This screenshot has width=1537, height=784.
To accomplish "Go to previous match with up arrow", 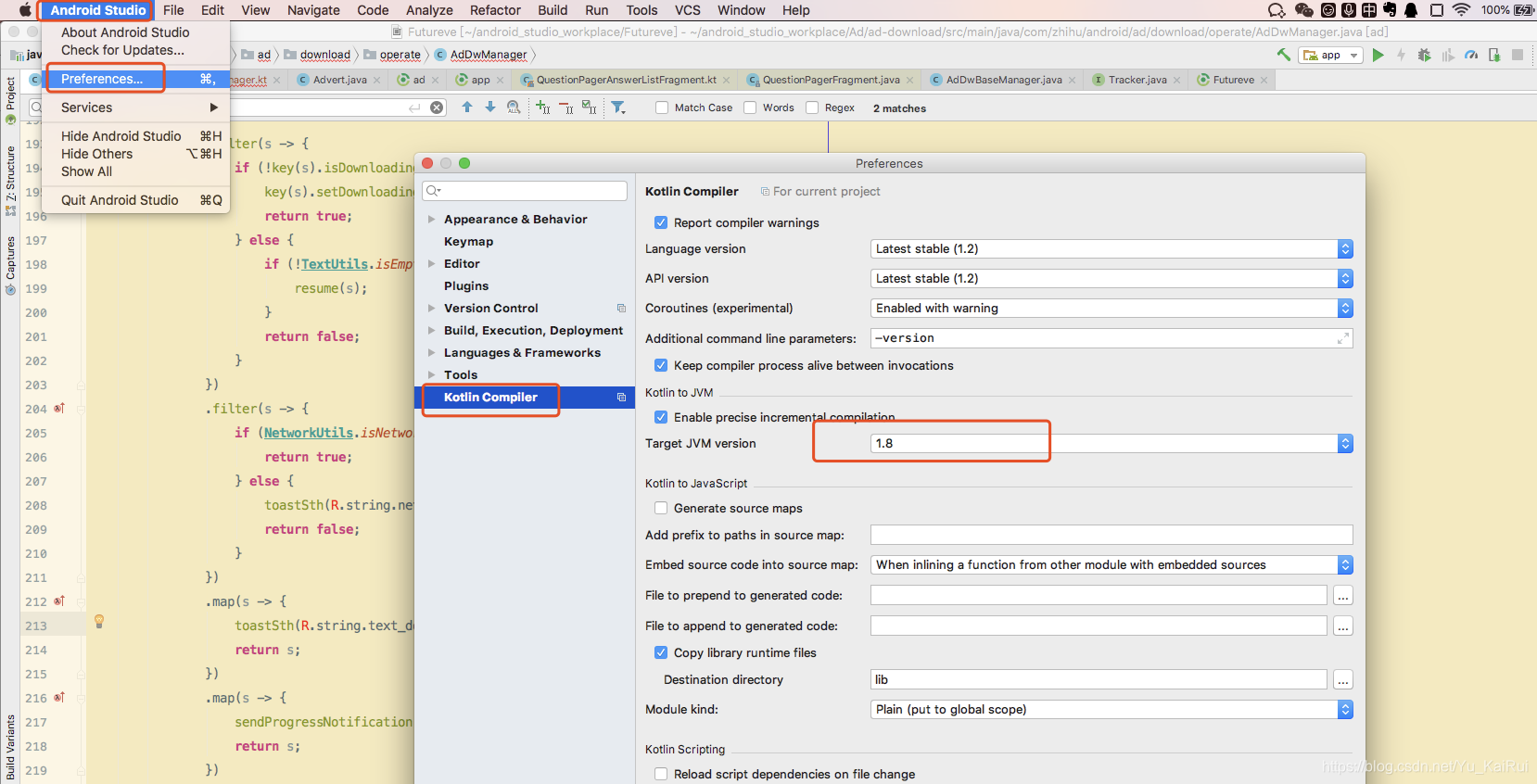I will coord(467,107).
